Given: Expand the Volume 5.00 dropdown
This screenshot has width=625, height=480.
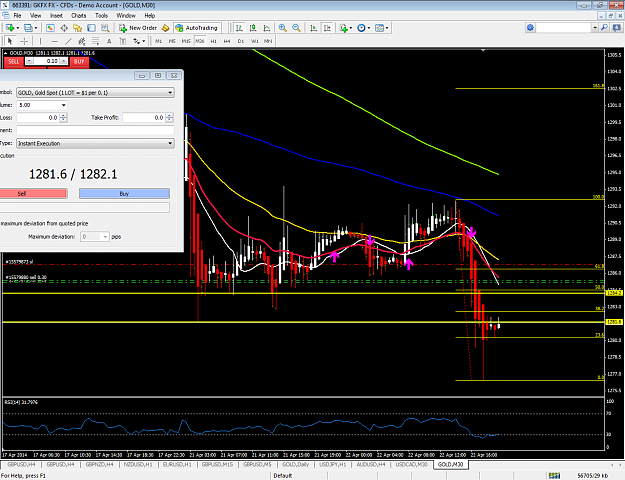Looking at the screenshot, I should (x=42, y=105).
